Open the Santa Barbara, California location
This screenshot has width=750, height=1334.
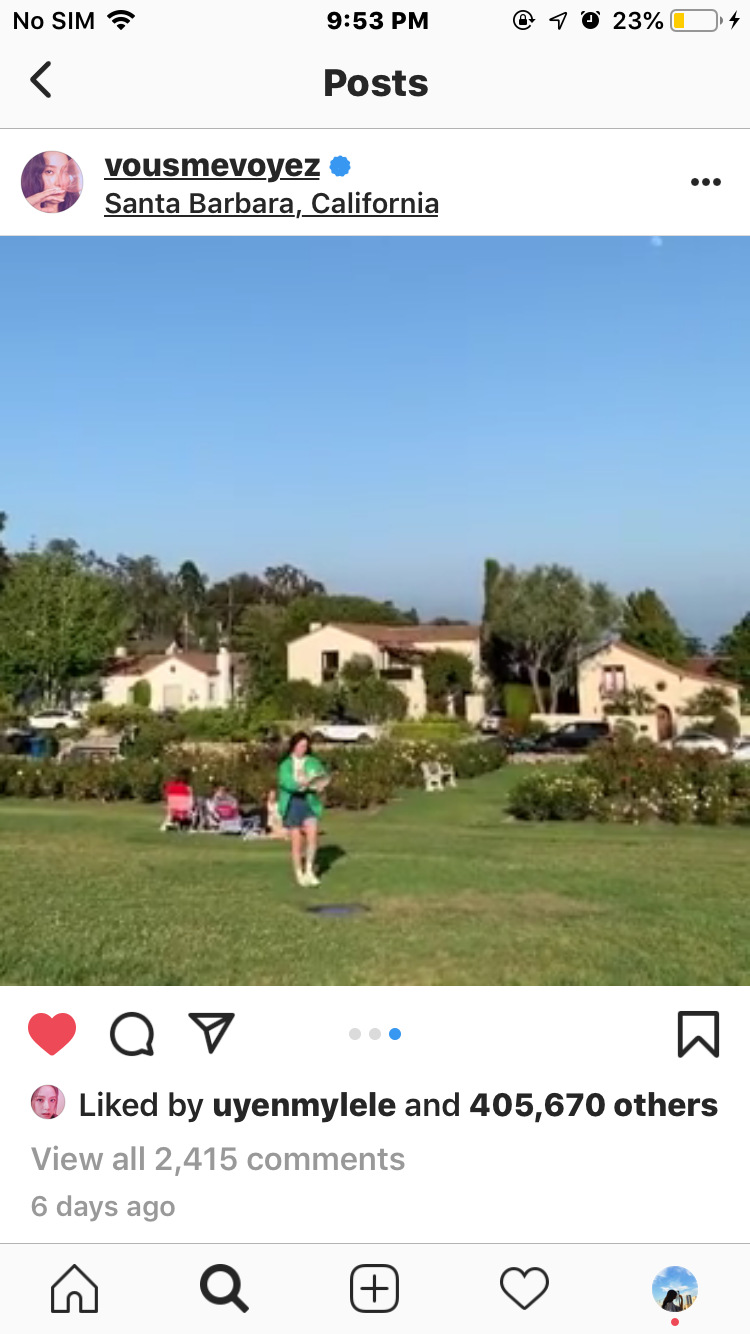coord(271,204)
